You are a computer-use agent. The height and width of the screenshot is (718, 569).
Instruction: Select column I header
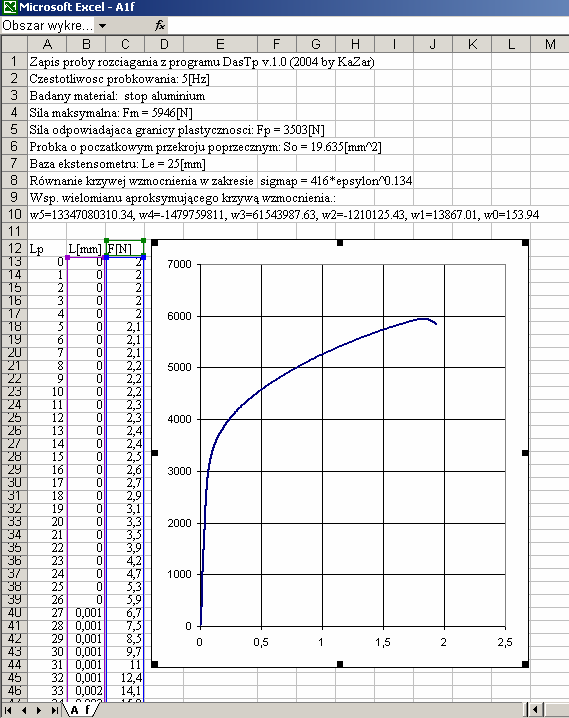(x=394, y=44)
